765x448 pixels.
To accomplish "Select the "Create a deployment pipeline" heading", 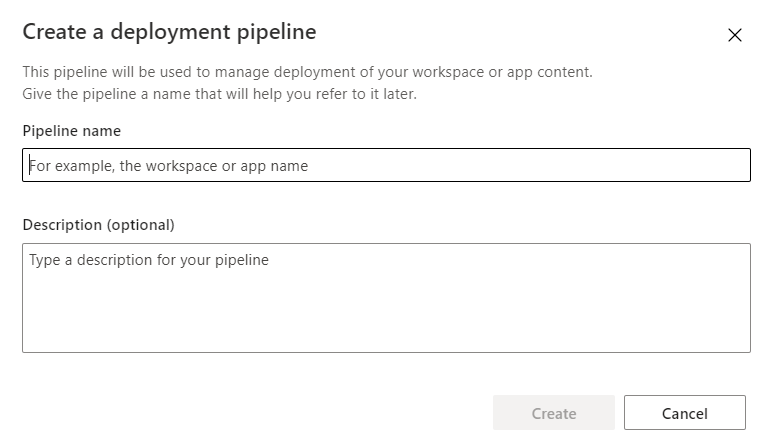I will 169,32.
